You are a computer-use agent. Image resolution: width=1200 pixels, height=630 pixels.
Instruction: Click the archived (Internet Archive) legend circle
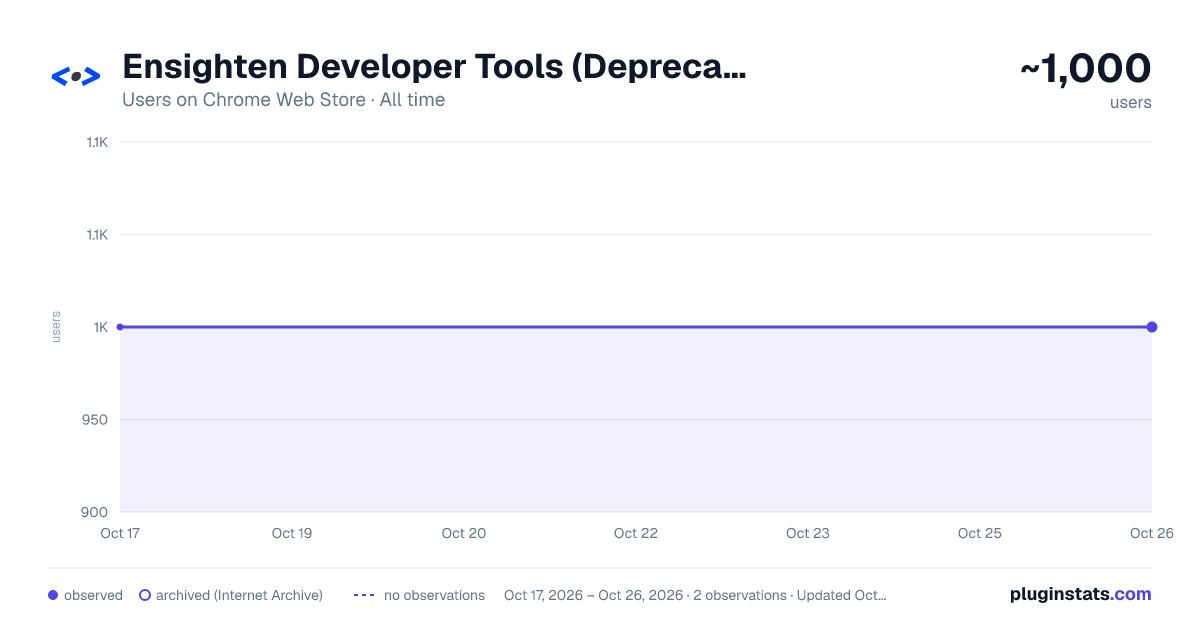coord(145,595)
